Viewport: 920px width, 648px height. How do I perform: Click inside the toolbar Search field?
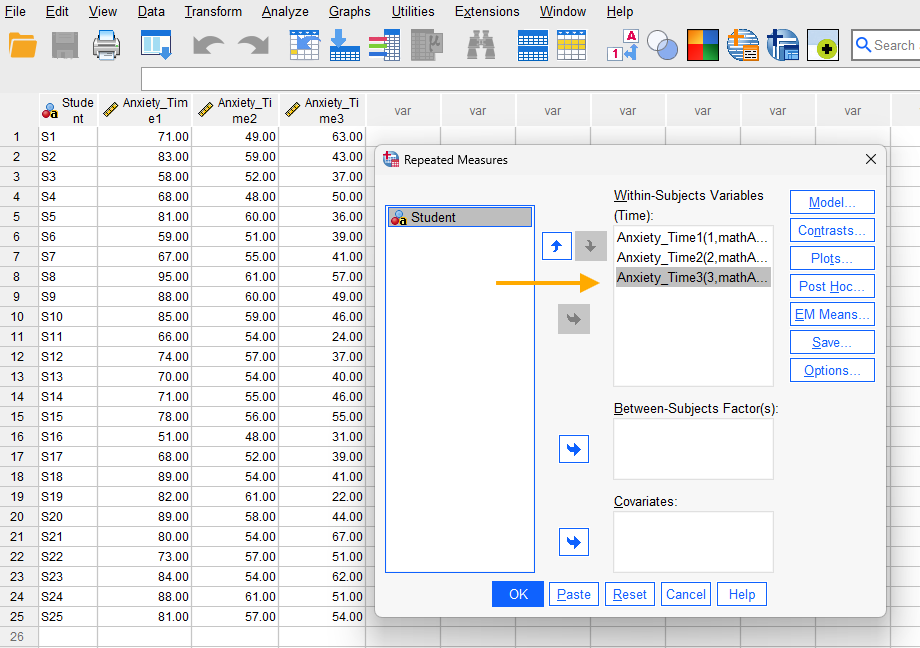[890, 45]
